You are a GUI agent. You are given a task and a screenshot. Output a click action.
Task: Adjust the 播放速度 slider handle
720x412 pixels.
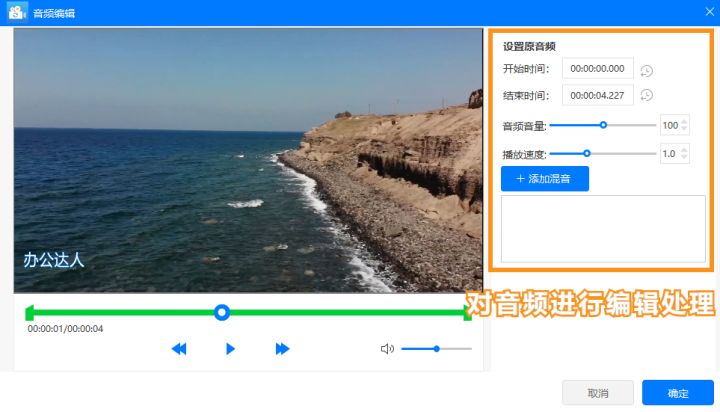point(587,153)
